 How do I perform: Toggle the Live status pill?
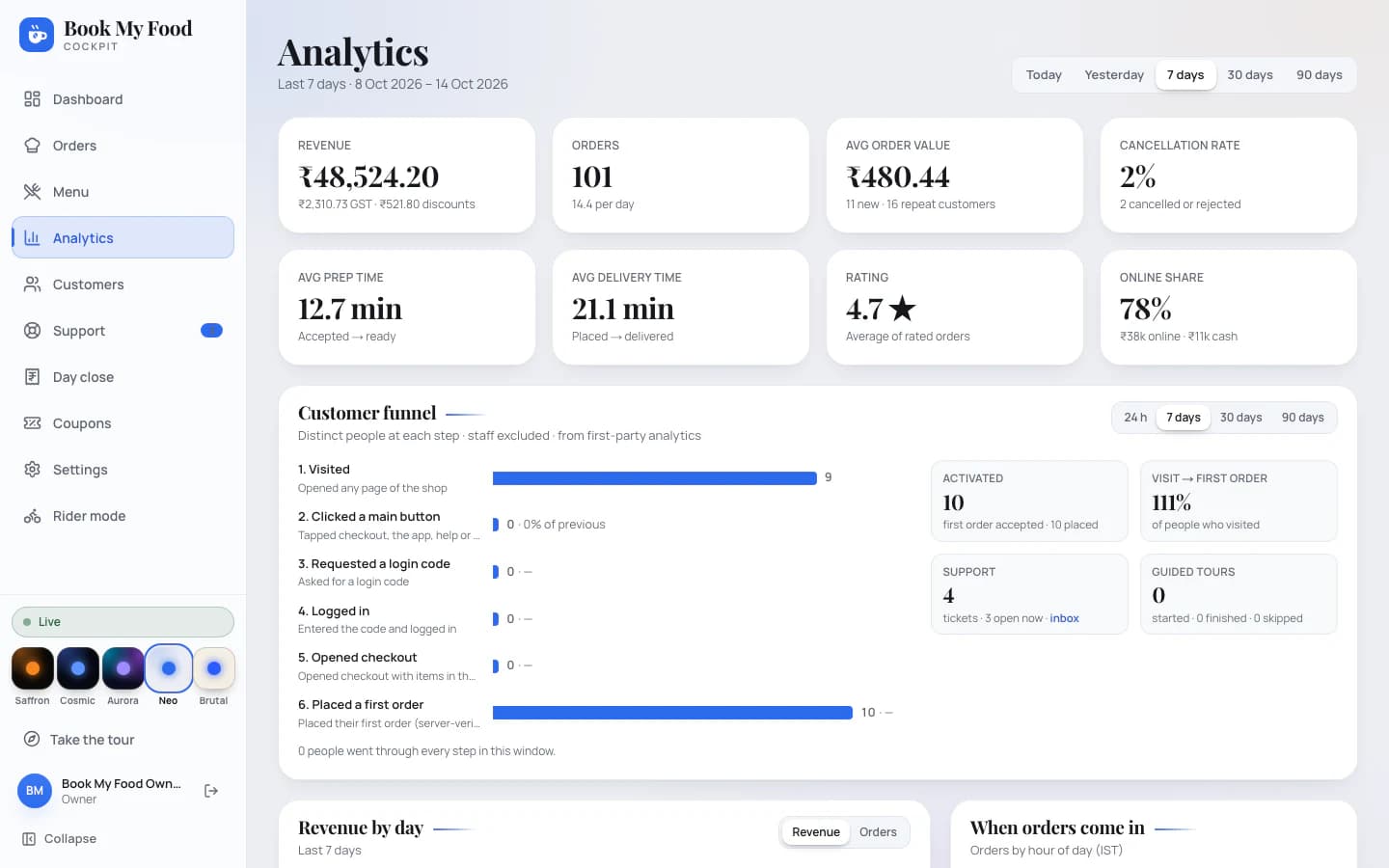coord(123,622)
